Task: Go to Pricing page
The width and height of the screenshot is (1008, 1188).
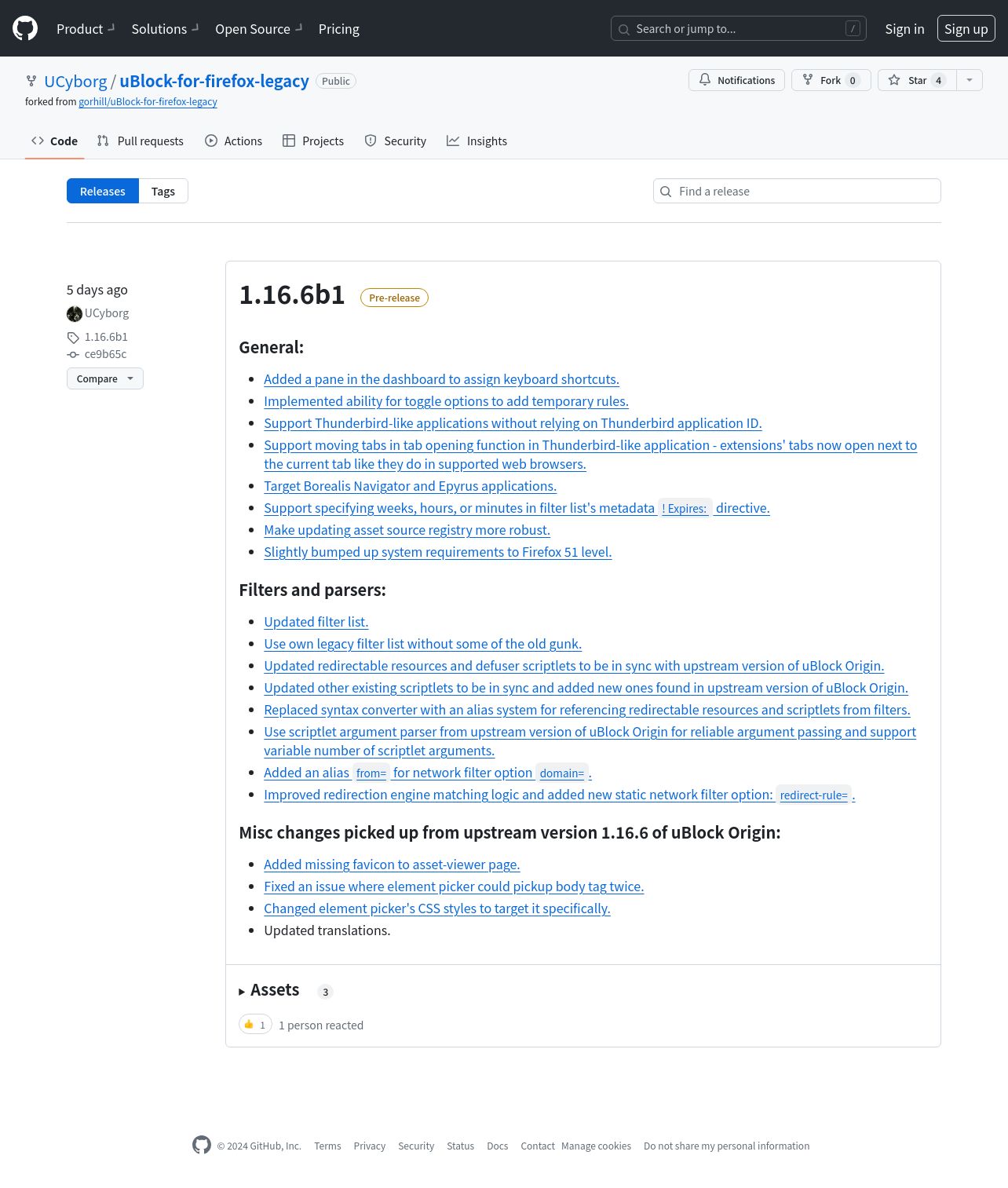Action: coord(338,28)
